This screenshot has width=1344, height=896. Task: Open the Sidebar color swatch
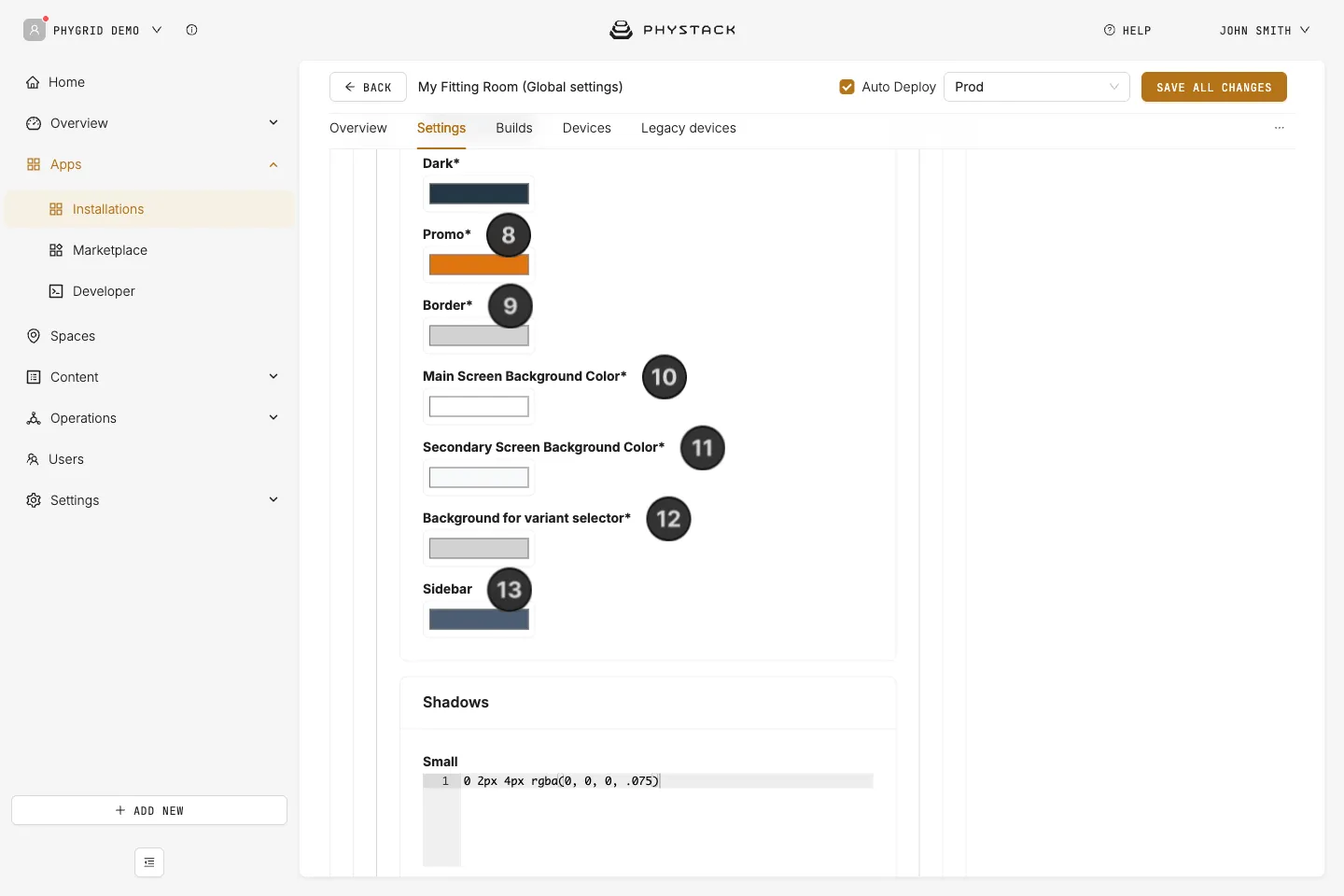click(x=479, y=619)
